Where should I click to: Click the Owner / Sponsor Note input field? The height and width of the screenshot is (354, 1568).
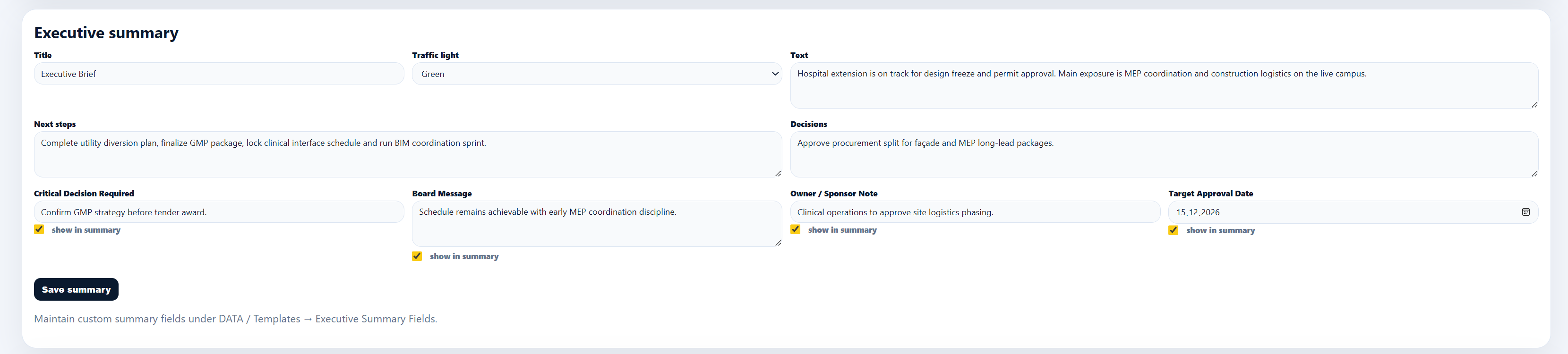(x=975, y=212)
